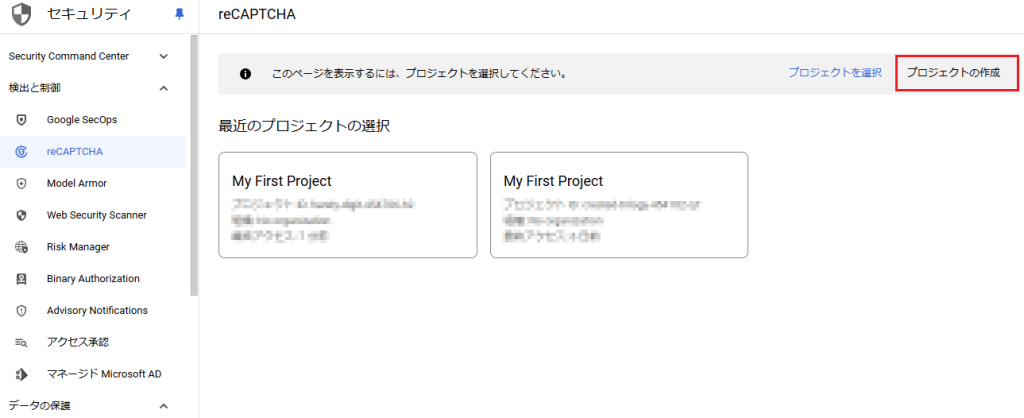
Task: Click the reCAPTCHA sidebar icon
Action: pyautogui.click(x=21, y=152)
